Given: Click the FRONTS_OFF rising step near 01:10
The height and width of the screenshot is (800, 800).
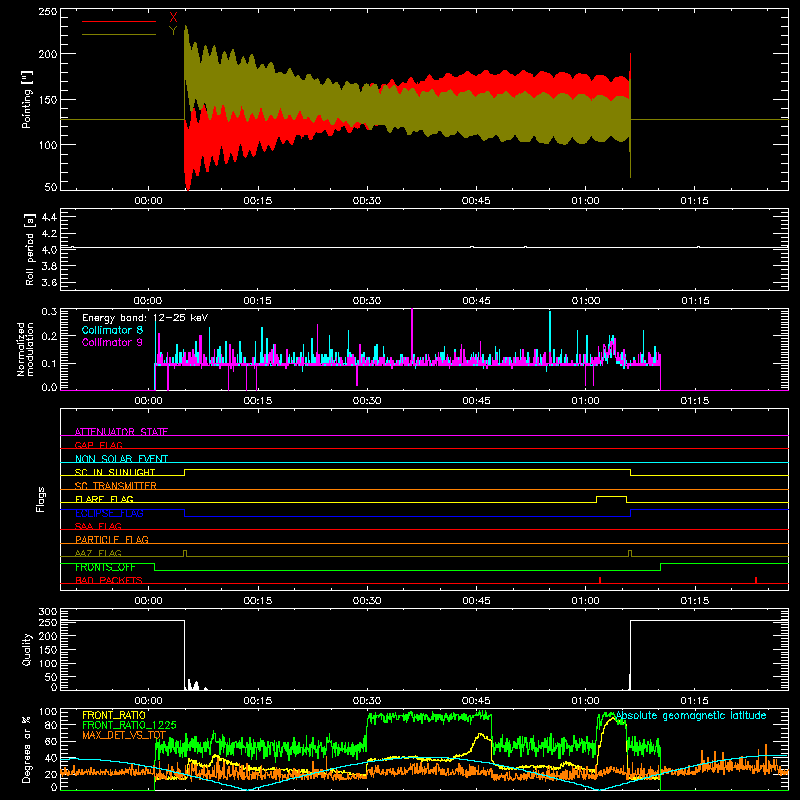Looking at the screenshot, I should click(x=661, y=567).
